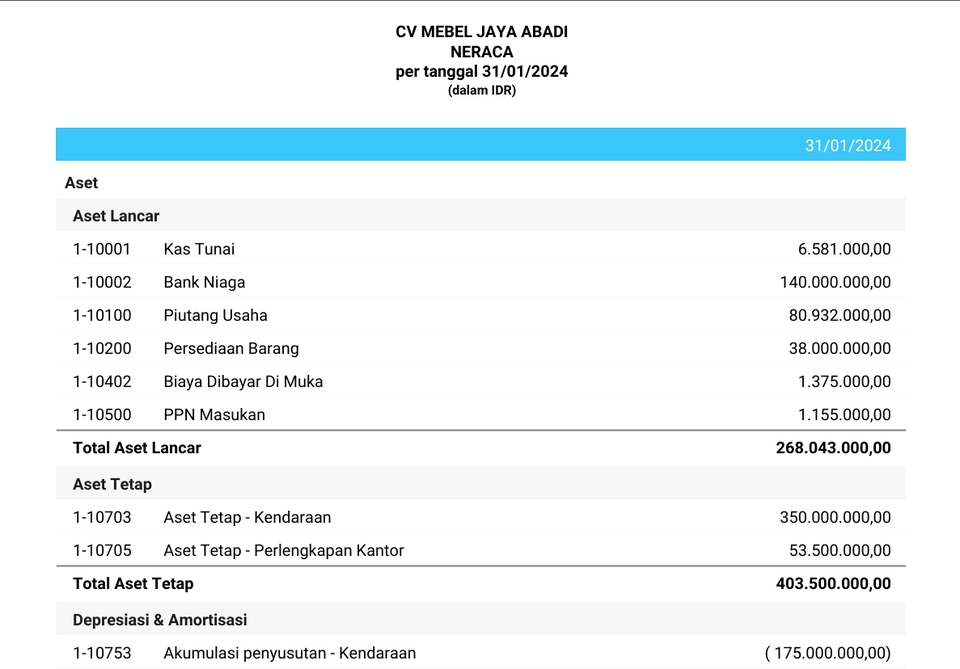Click the 140.000.000,00 Bank Niaga balance
This screenshot has width=960, height=669.
click(x=835, y=282)
